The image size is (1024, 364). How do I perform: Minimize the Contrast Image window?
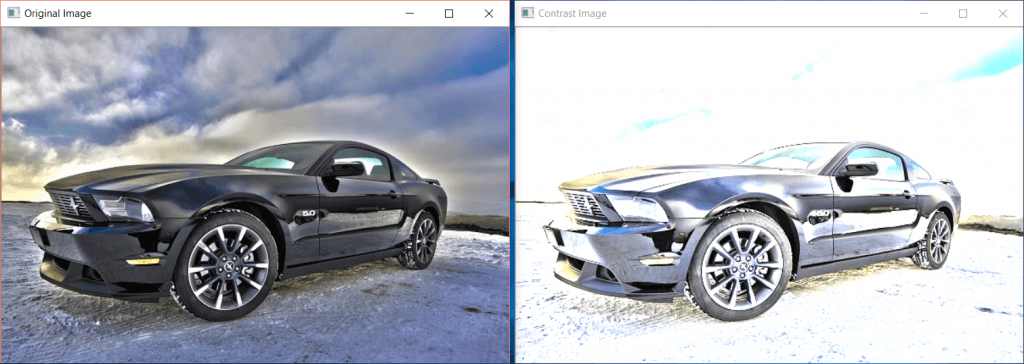point(923,13)
